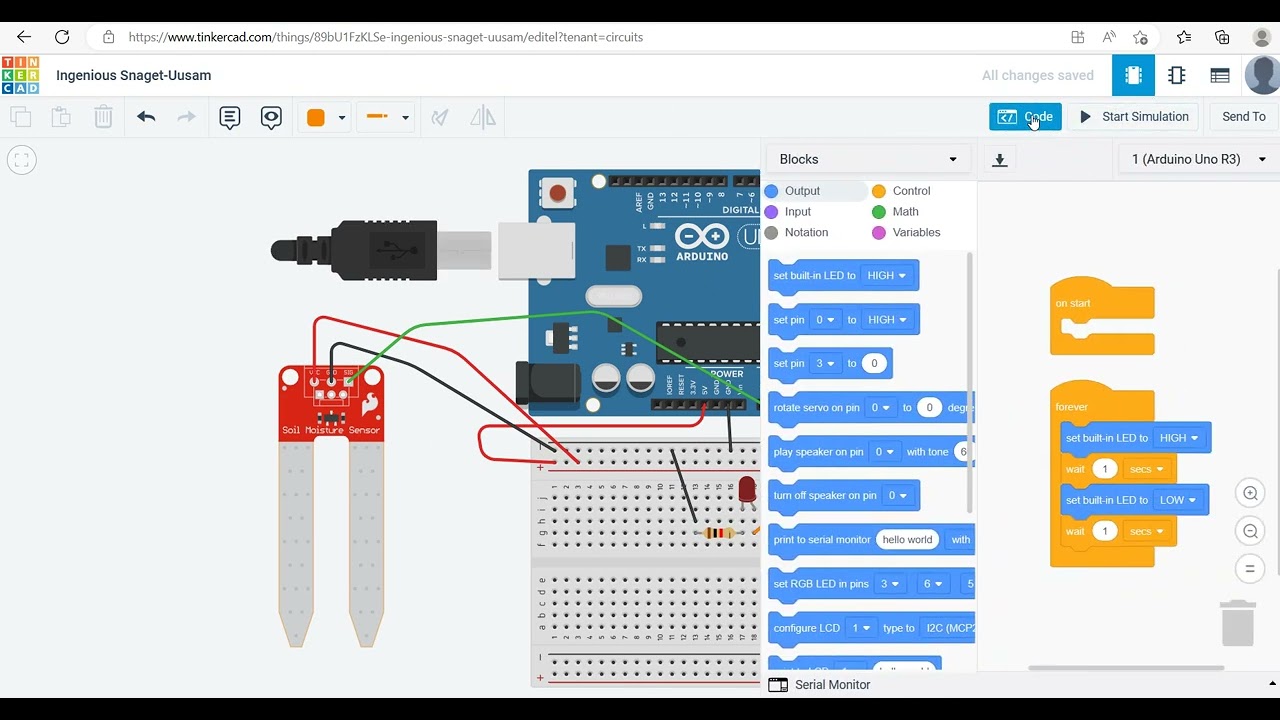Open pin number dropdown on set pin HIGH block

coord(825,320)
